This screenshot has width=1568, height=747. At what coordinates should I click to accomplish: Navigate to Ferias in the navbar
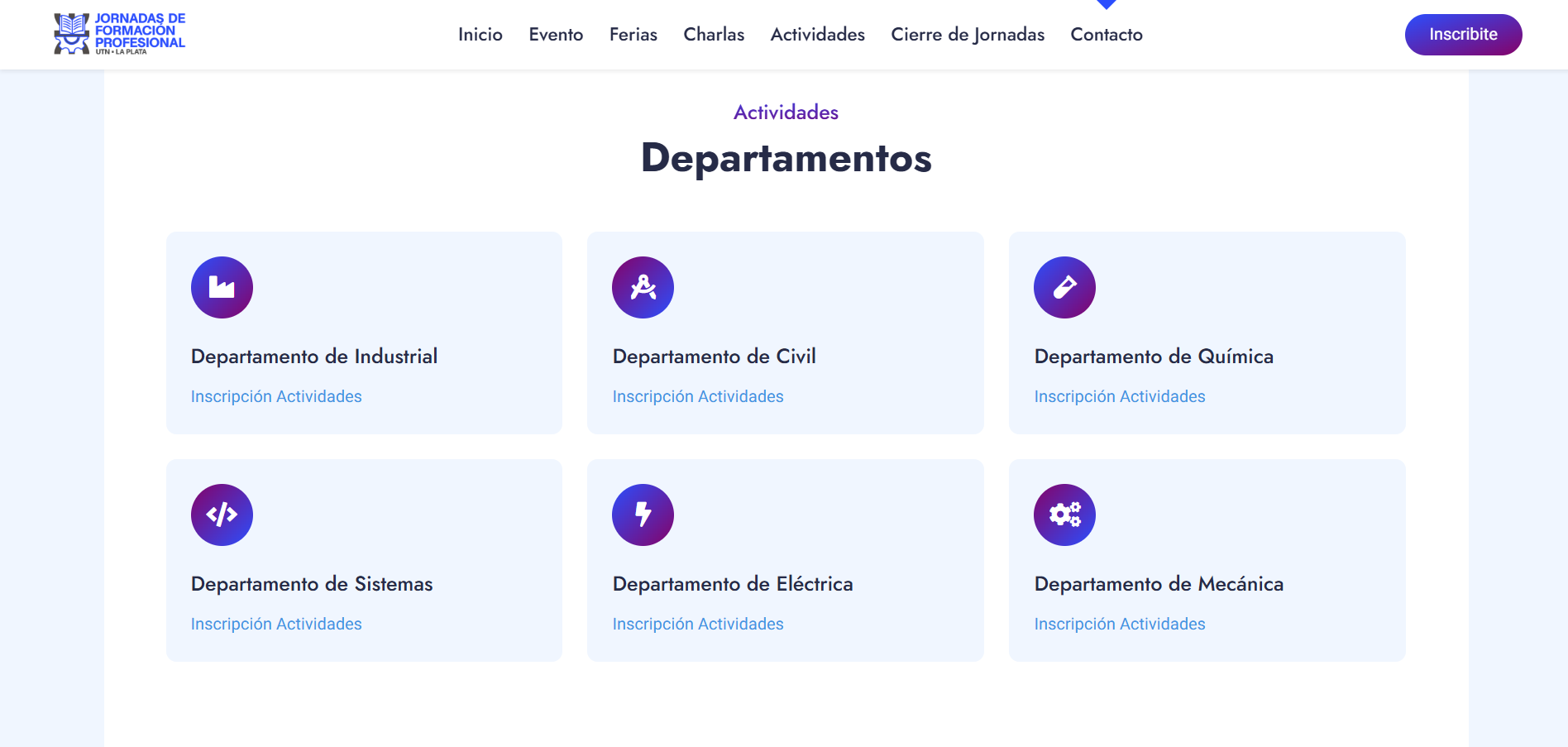click(x=633, y=35)
